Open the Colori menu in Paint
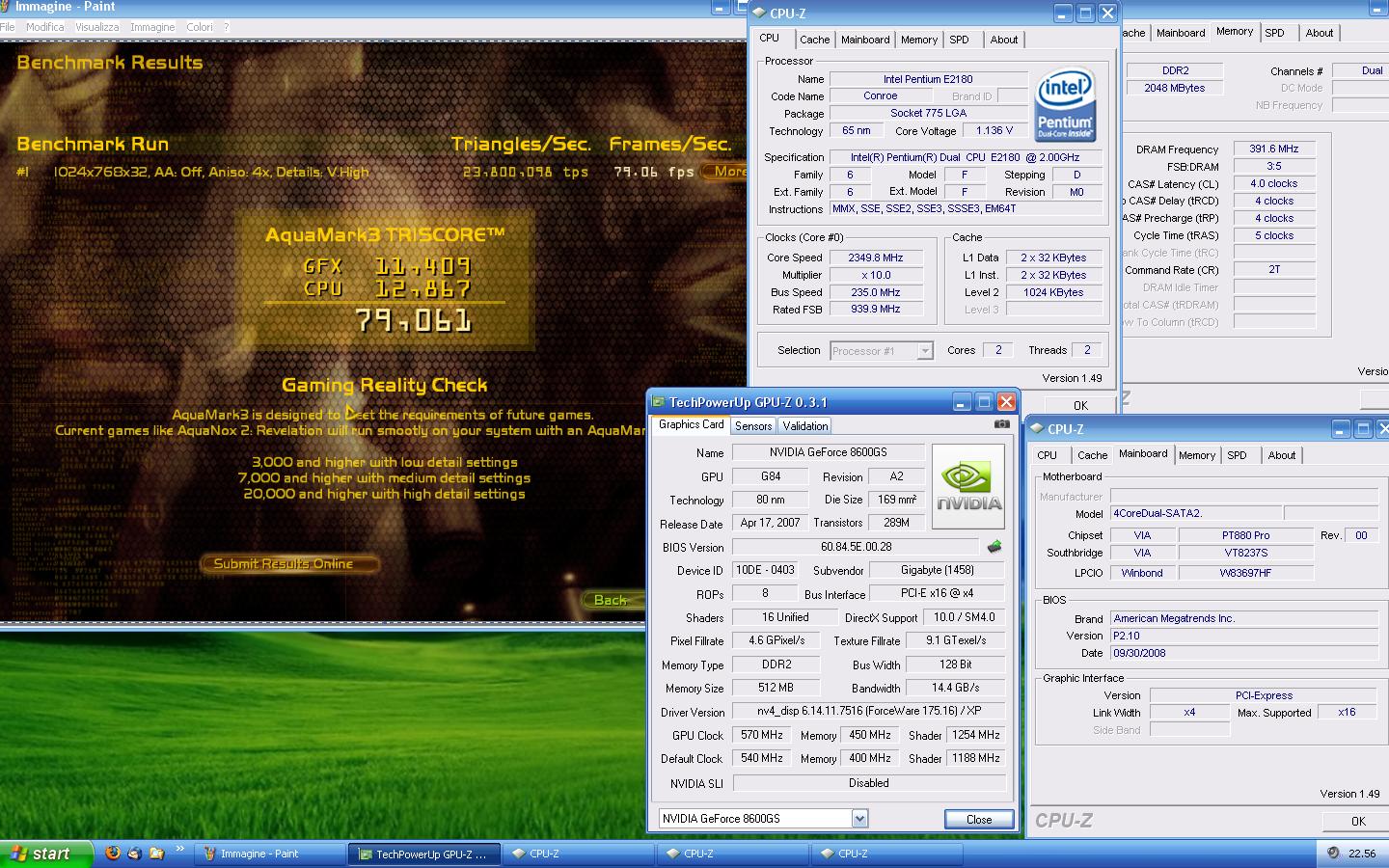Viewport: 1389px width, 868px height. pyautogui.click(x=200, y=27)
